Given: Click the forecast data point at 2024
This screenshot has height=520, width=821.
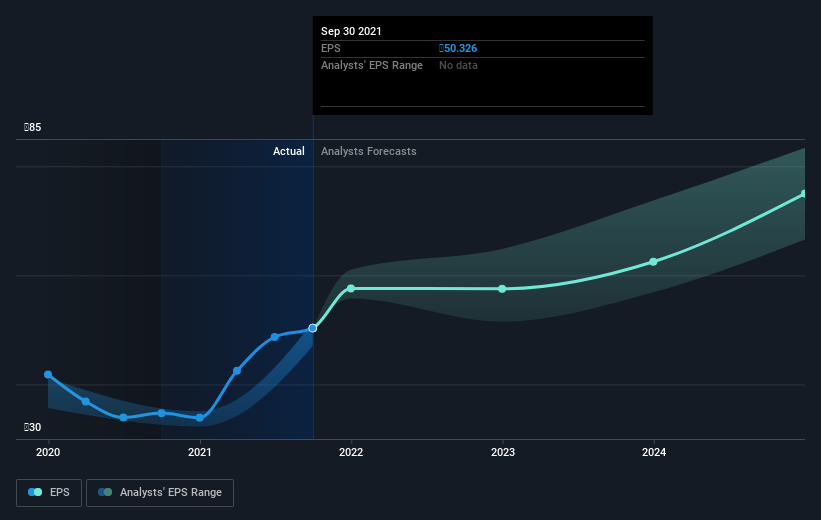Looking at the screenshot, I should pos(653,262).
